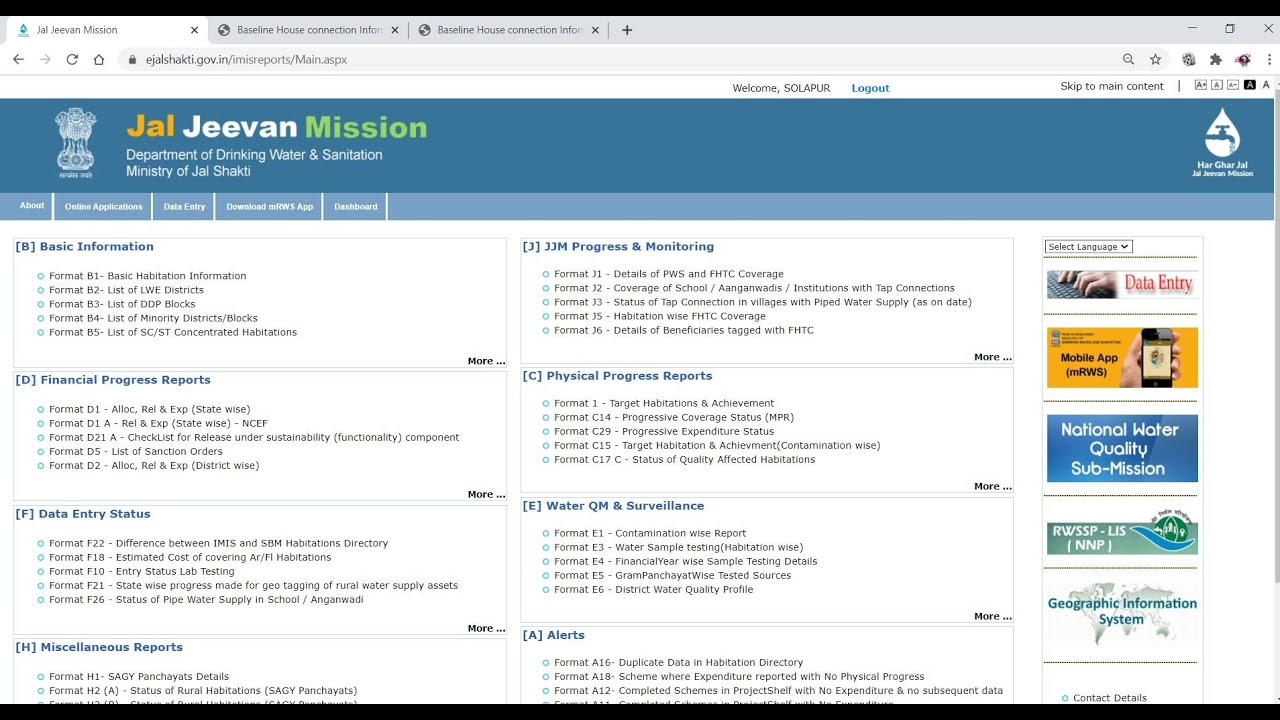The height and width of the screenshot is (720, 1280).
Task: Open Format J6 - Beneficiaries tagged with FHTC
Action: coord(684,330)
